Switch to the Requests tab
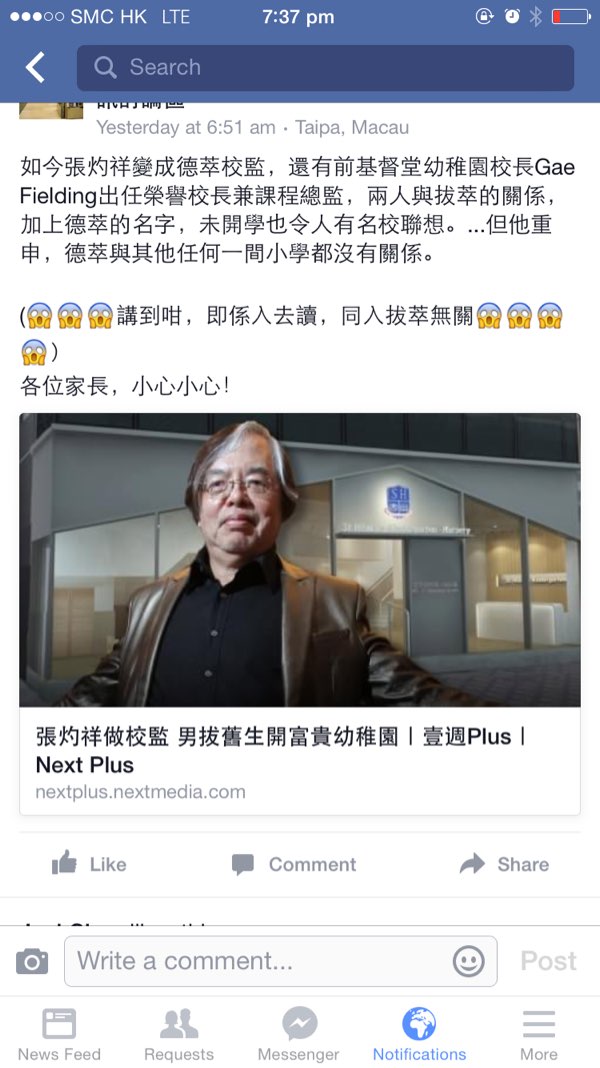 click(x=179, y=1034)
